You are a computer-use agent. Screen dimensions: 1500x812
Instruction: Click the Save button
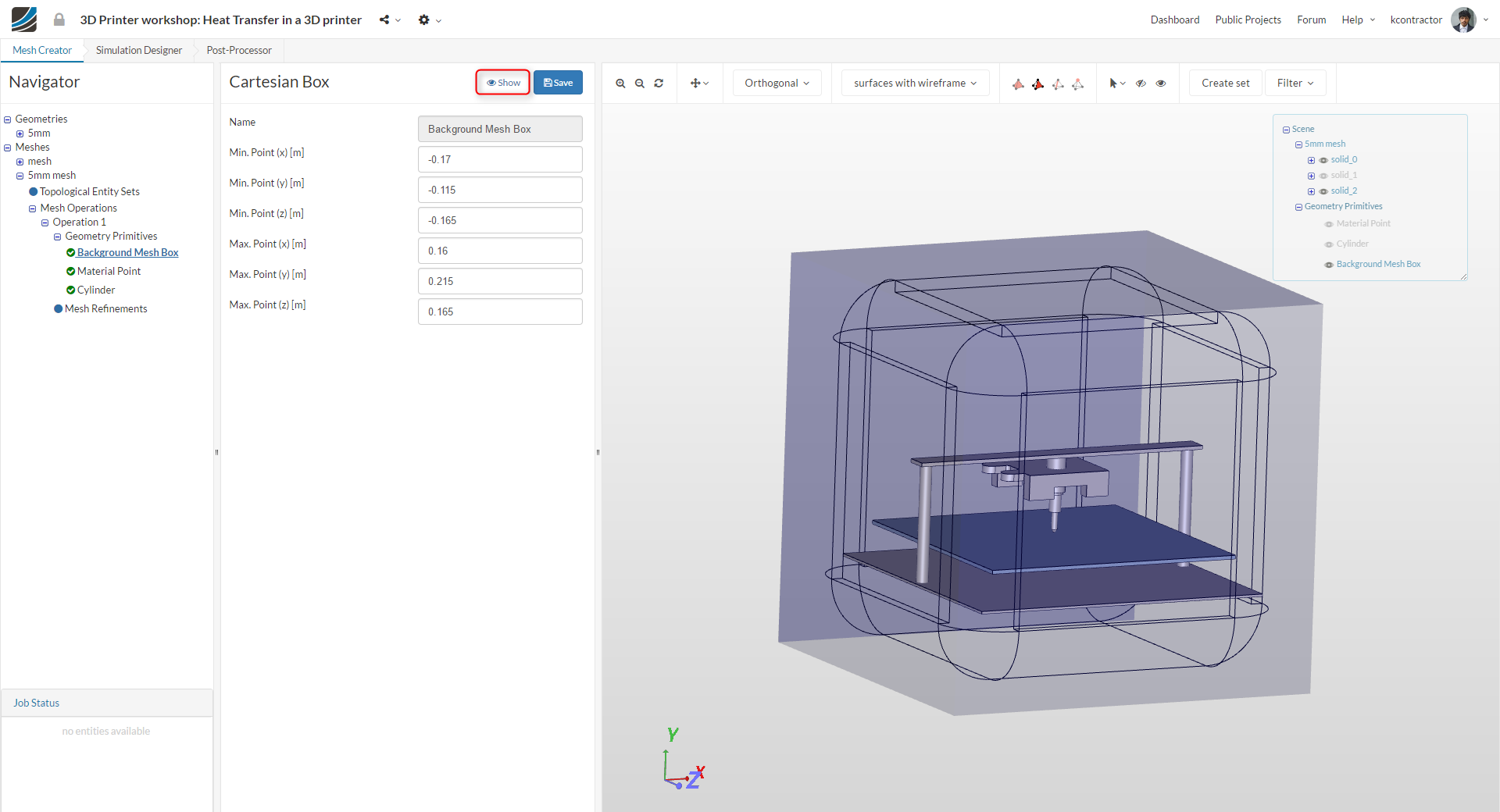point(558,83)
